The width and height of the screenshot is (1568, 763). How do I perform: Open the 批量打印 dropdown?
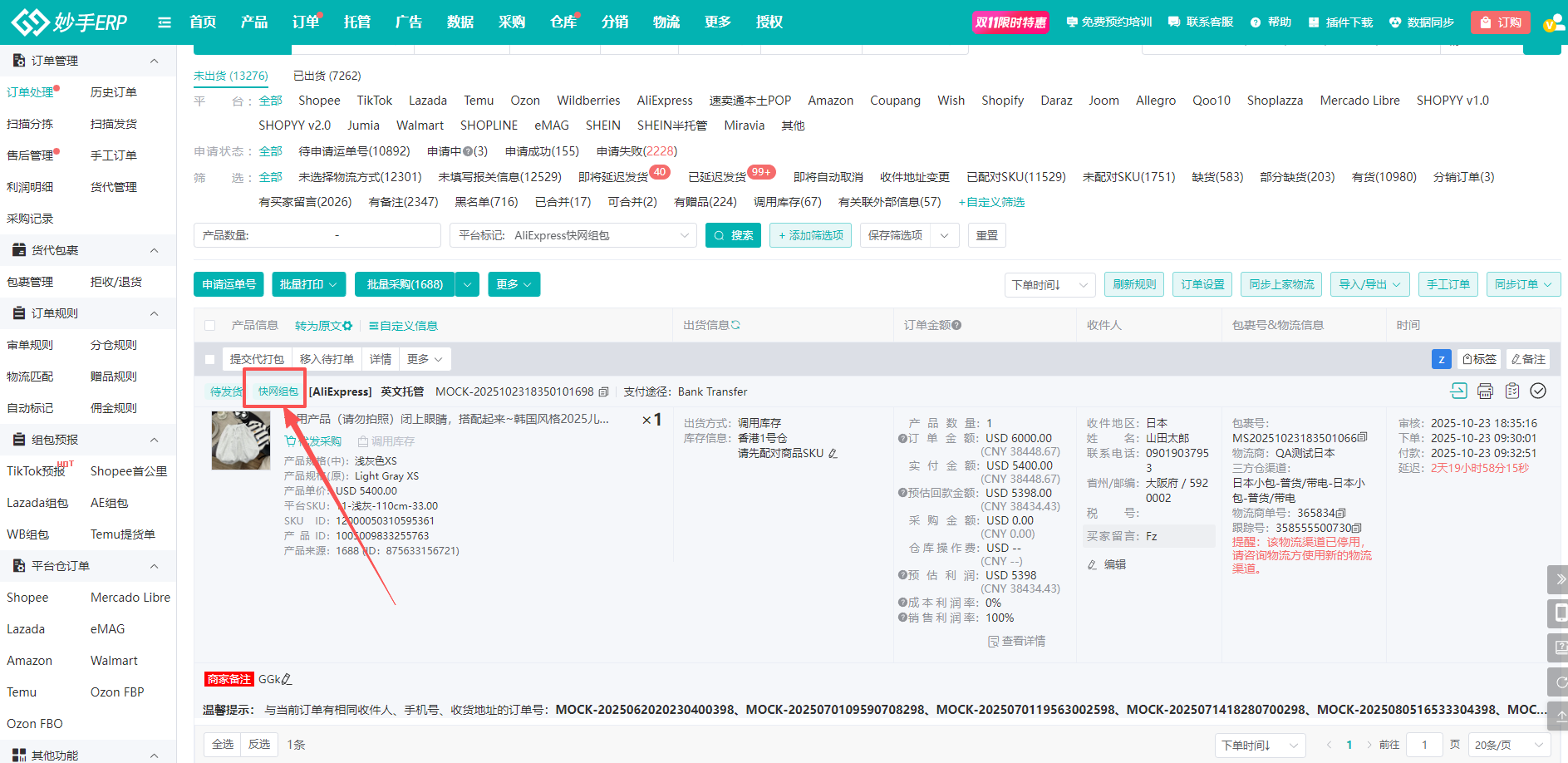tap(308, 284)
